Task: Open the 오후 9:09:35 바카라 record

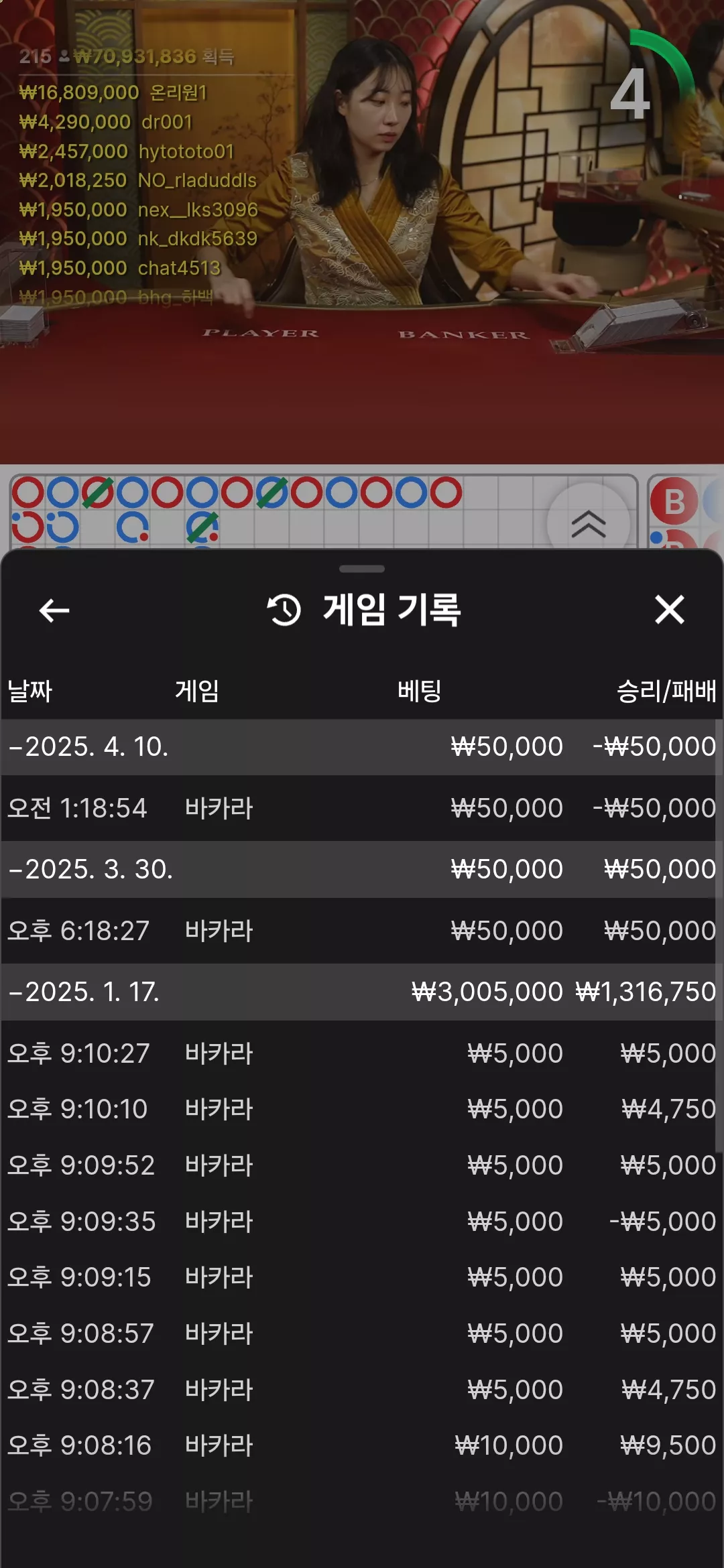Action: click(362, 1222)
